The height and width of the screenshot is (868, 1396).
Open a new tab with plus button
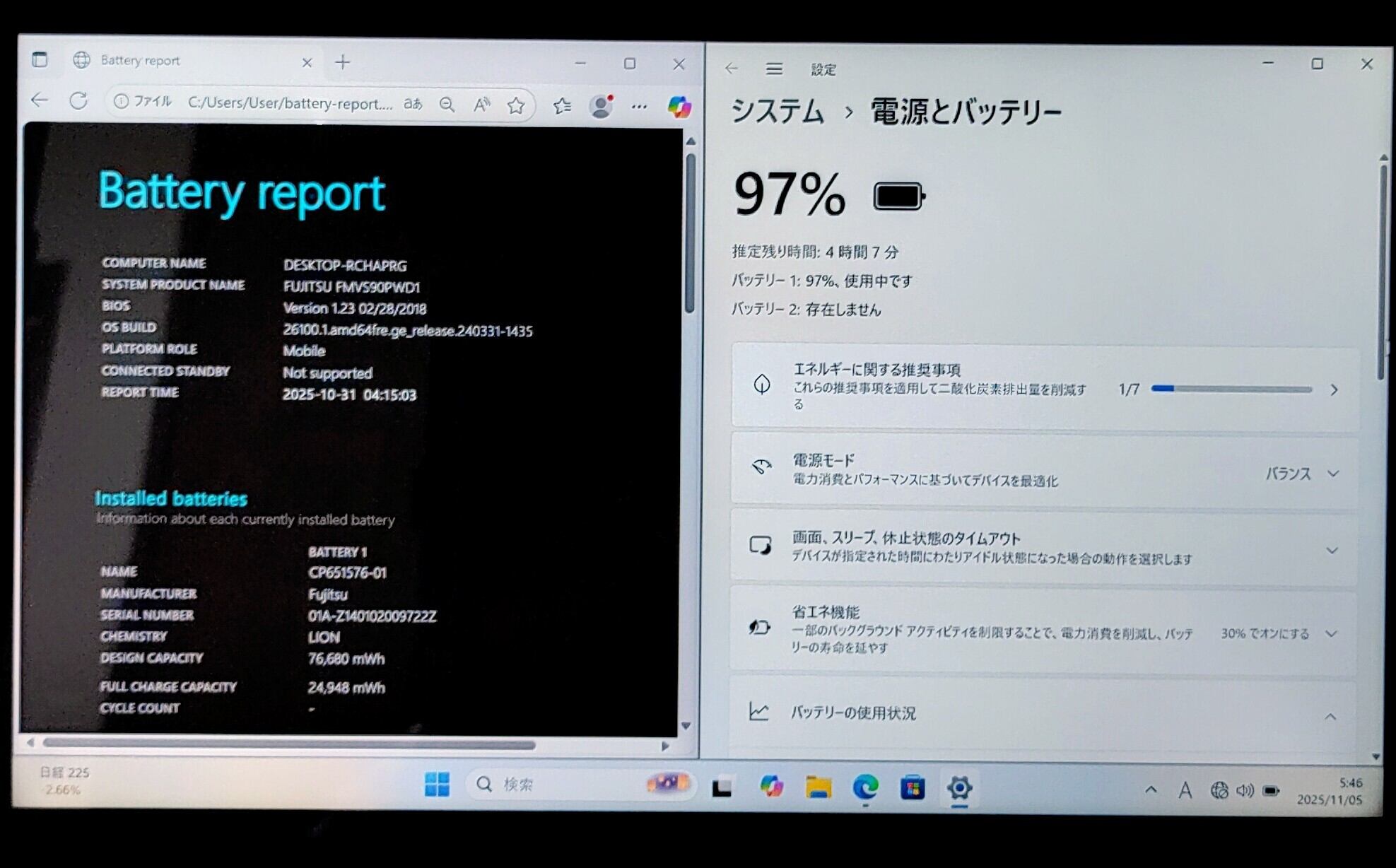[x=343, y=62]
